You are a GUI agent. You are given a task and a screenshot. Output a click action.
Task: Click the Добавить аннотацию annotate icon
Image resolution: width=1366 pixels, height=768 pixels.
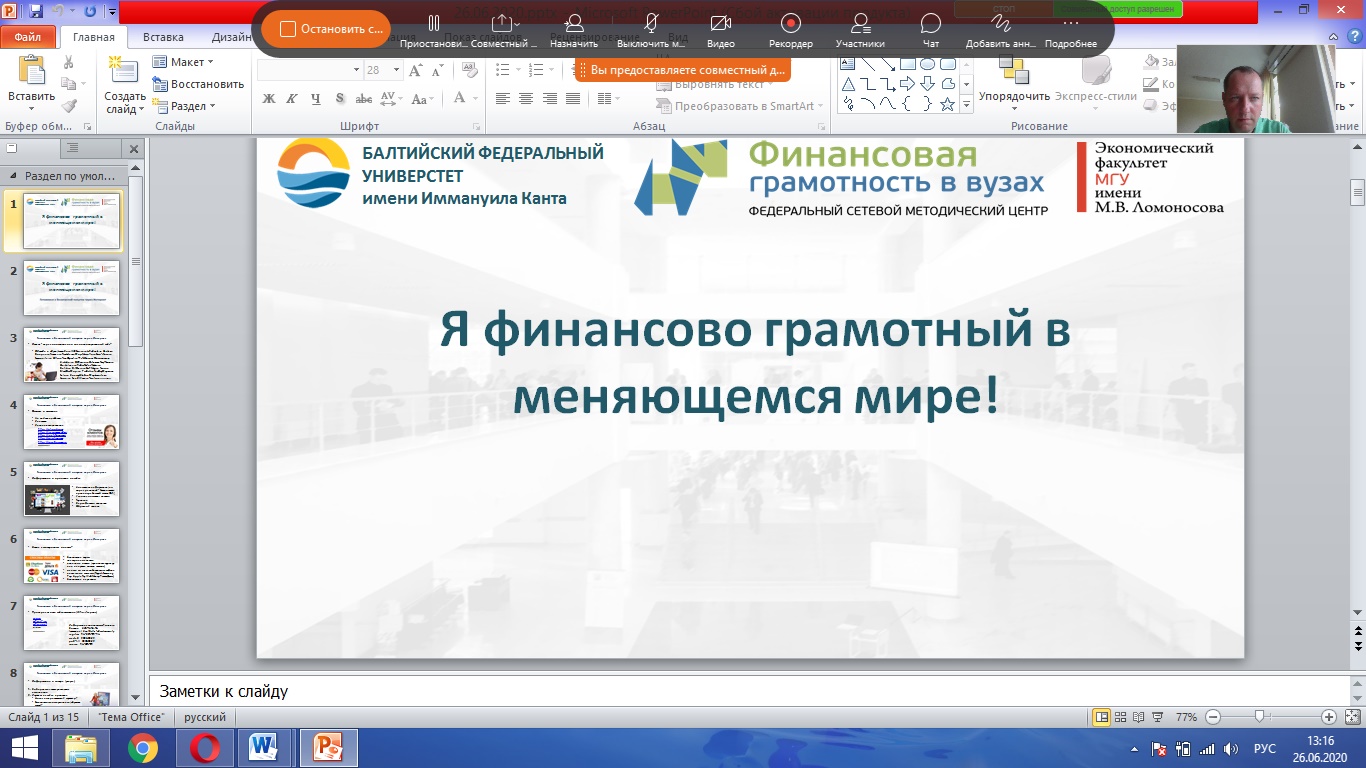click(x=1001, y=30)
